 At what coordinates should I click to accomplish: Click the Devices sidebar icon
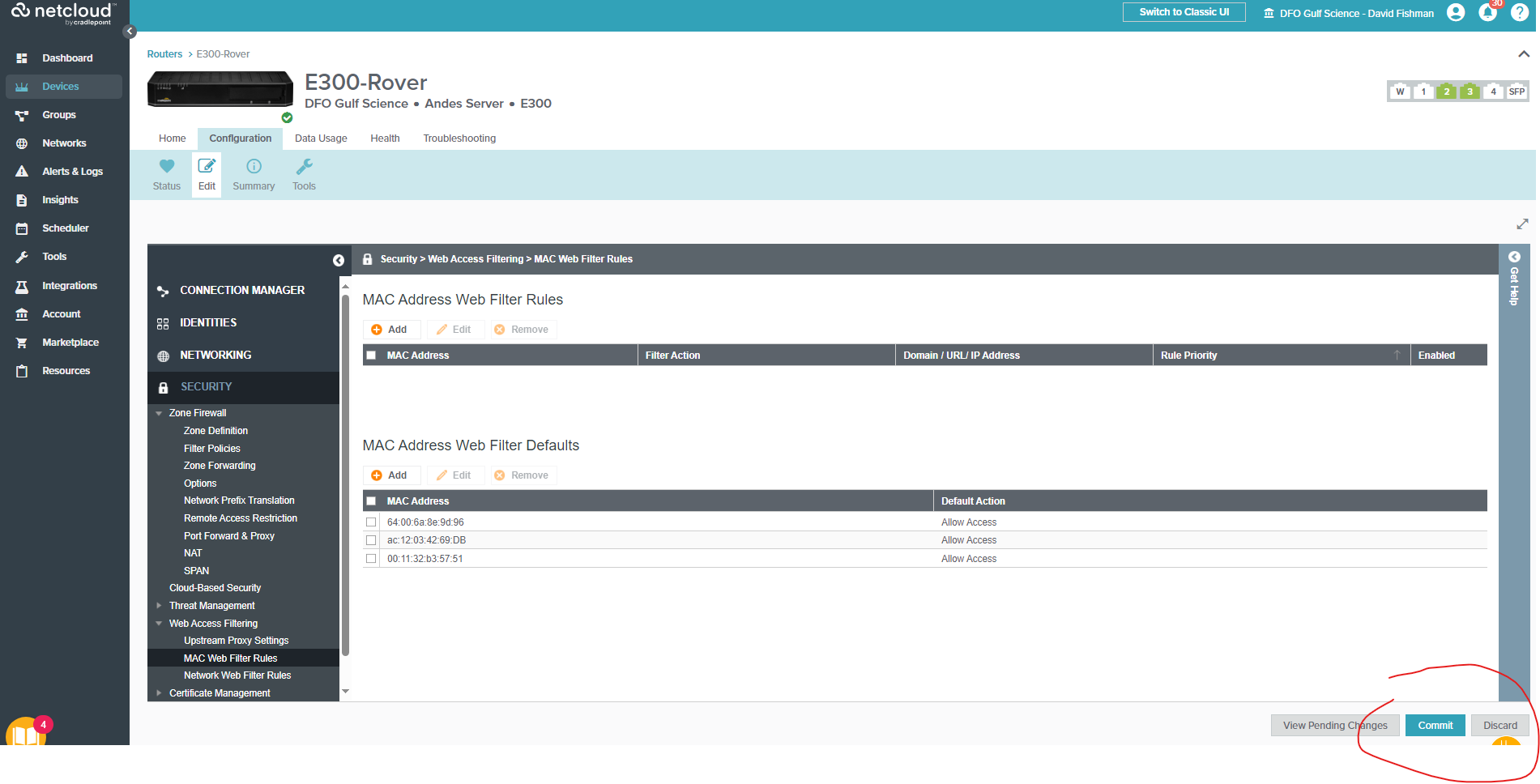coord(22,87)
